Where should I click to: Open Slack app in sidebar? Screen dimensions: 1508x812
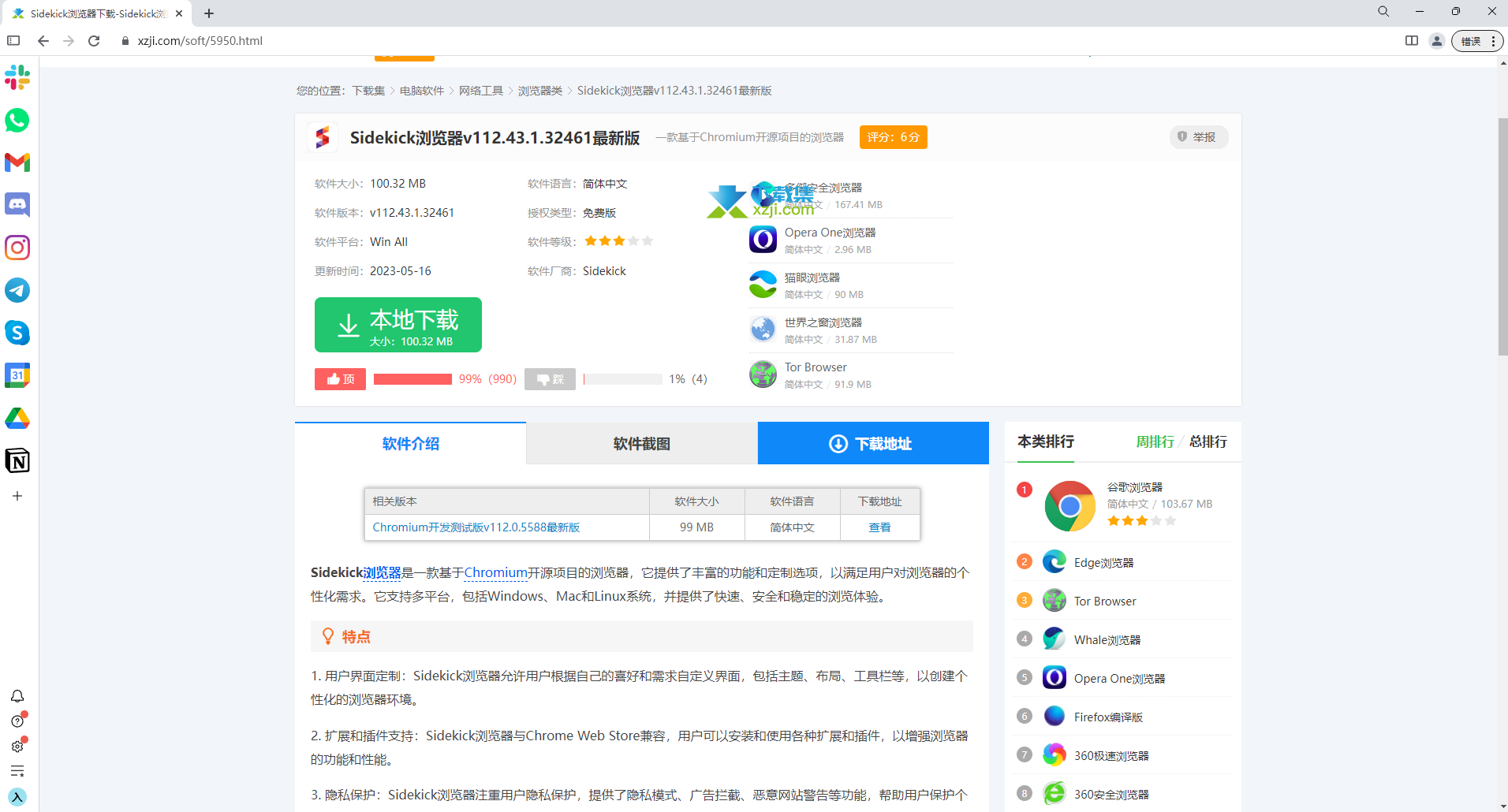pyautogui.click(x=17, y=77)
